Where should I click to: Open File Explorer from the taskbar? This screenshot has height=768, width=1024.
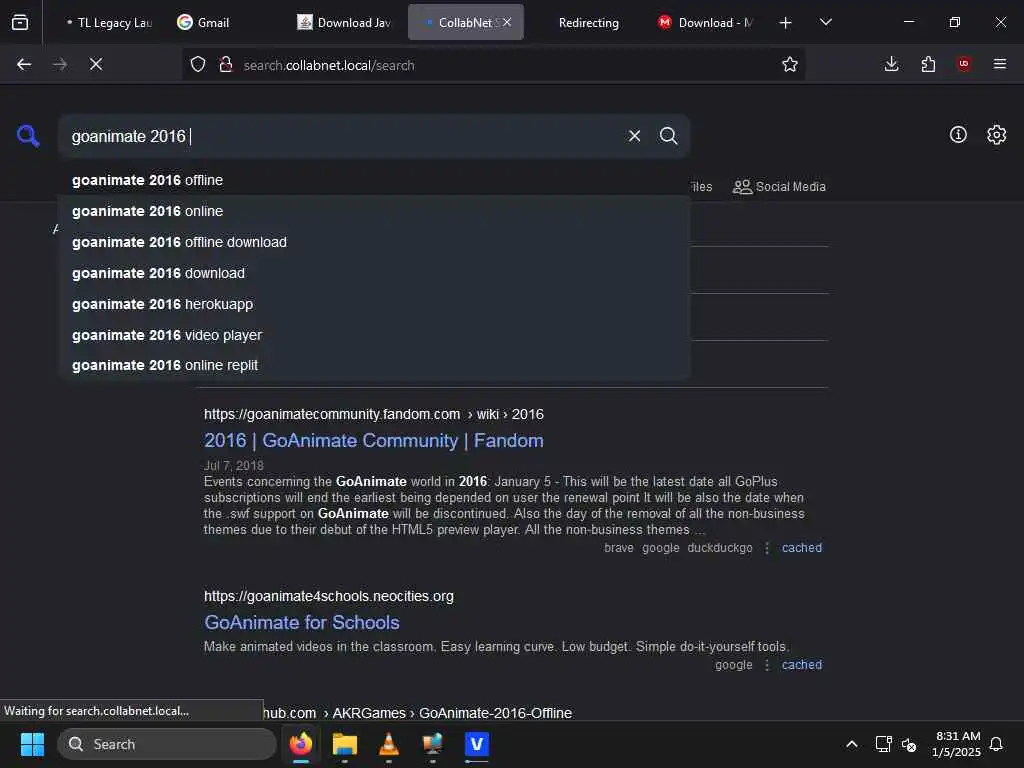(345, 744)
